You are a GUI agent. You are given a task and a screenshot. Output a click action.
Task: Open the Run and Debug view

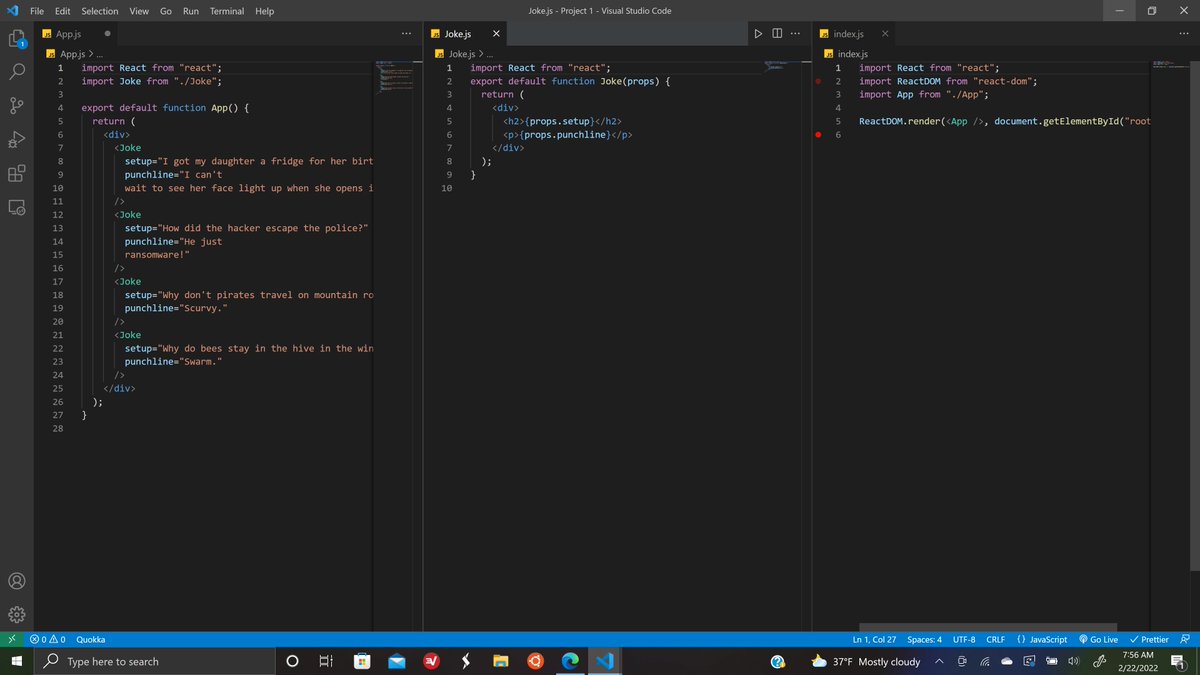(17, 139)
